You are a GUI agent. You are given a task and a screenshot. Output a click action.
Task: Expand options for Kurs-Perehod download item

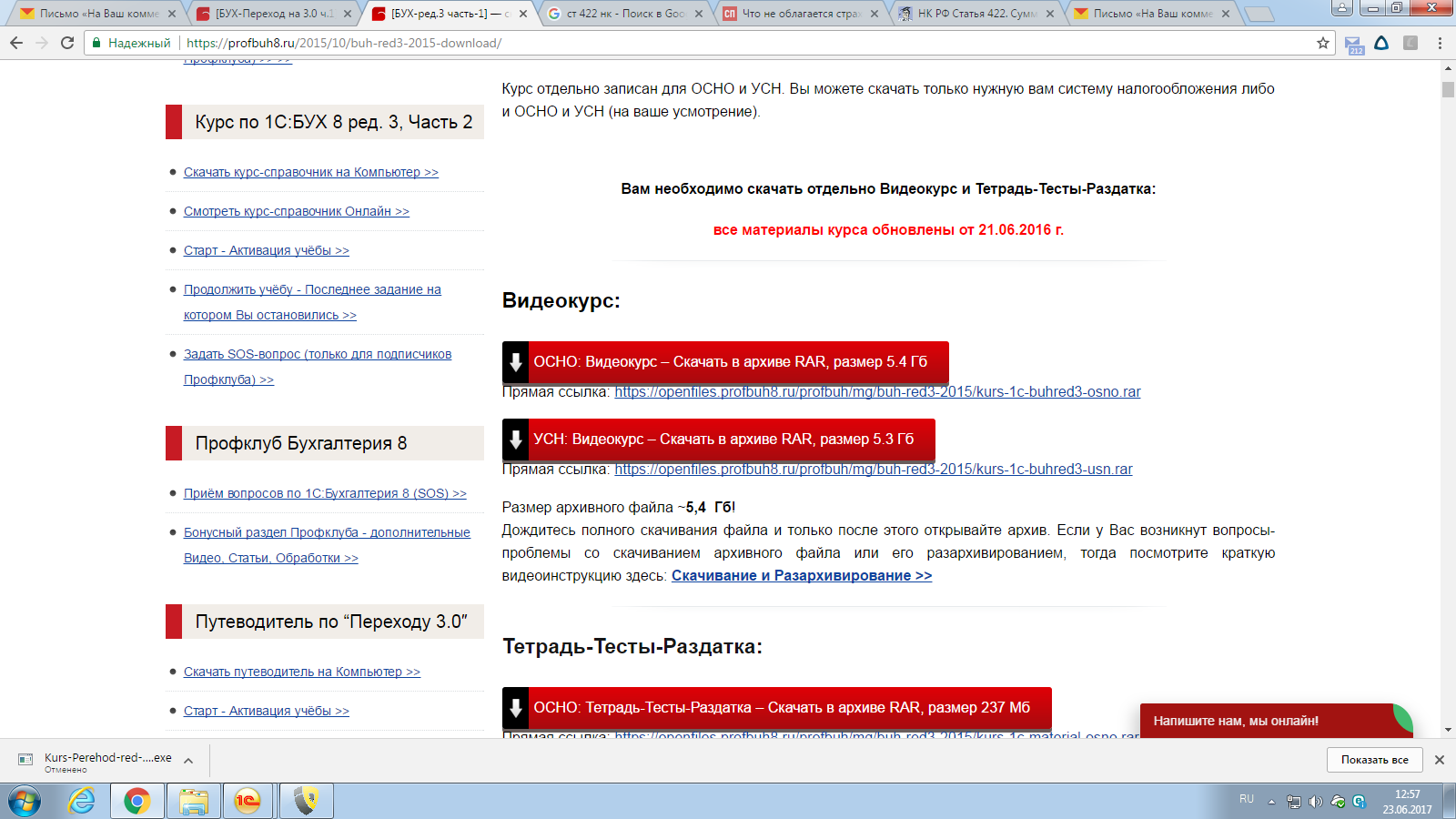(x=188, y=761)
